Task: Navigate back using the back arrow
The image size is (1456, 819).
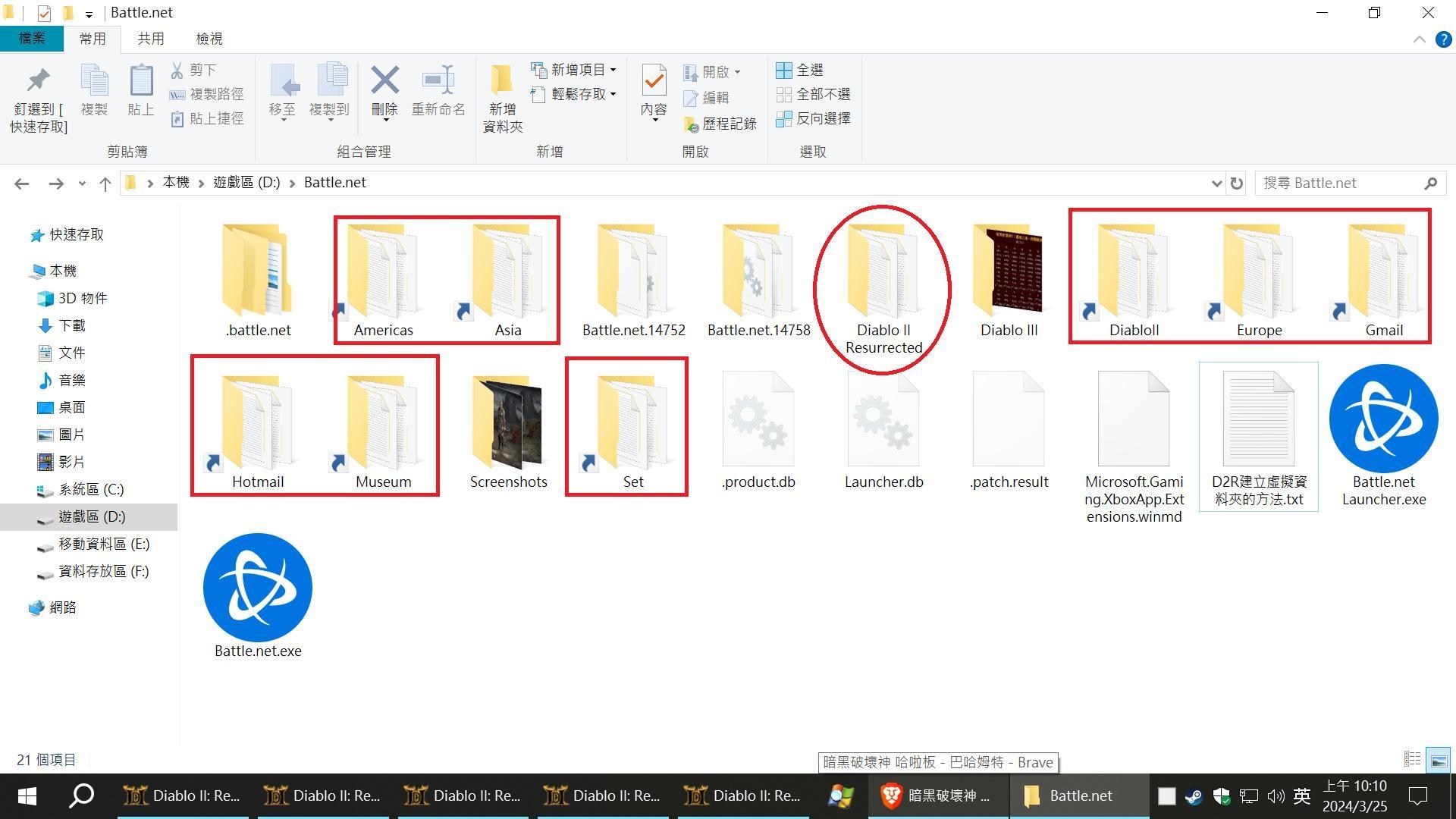Action: (22, 183)
